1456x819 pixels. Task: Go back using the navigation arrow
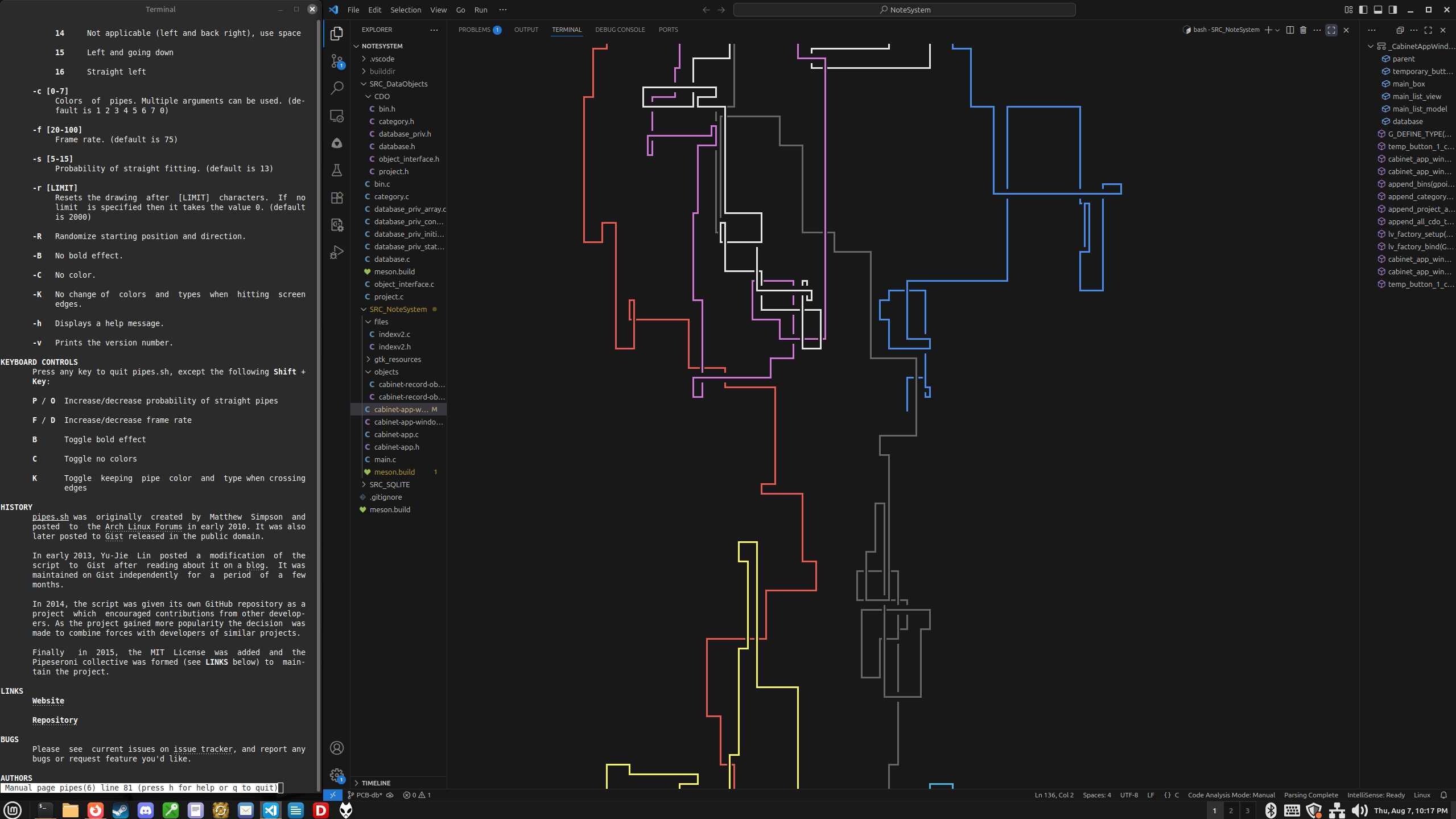tap(706, 10)
